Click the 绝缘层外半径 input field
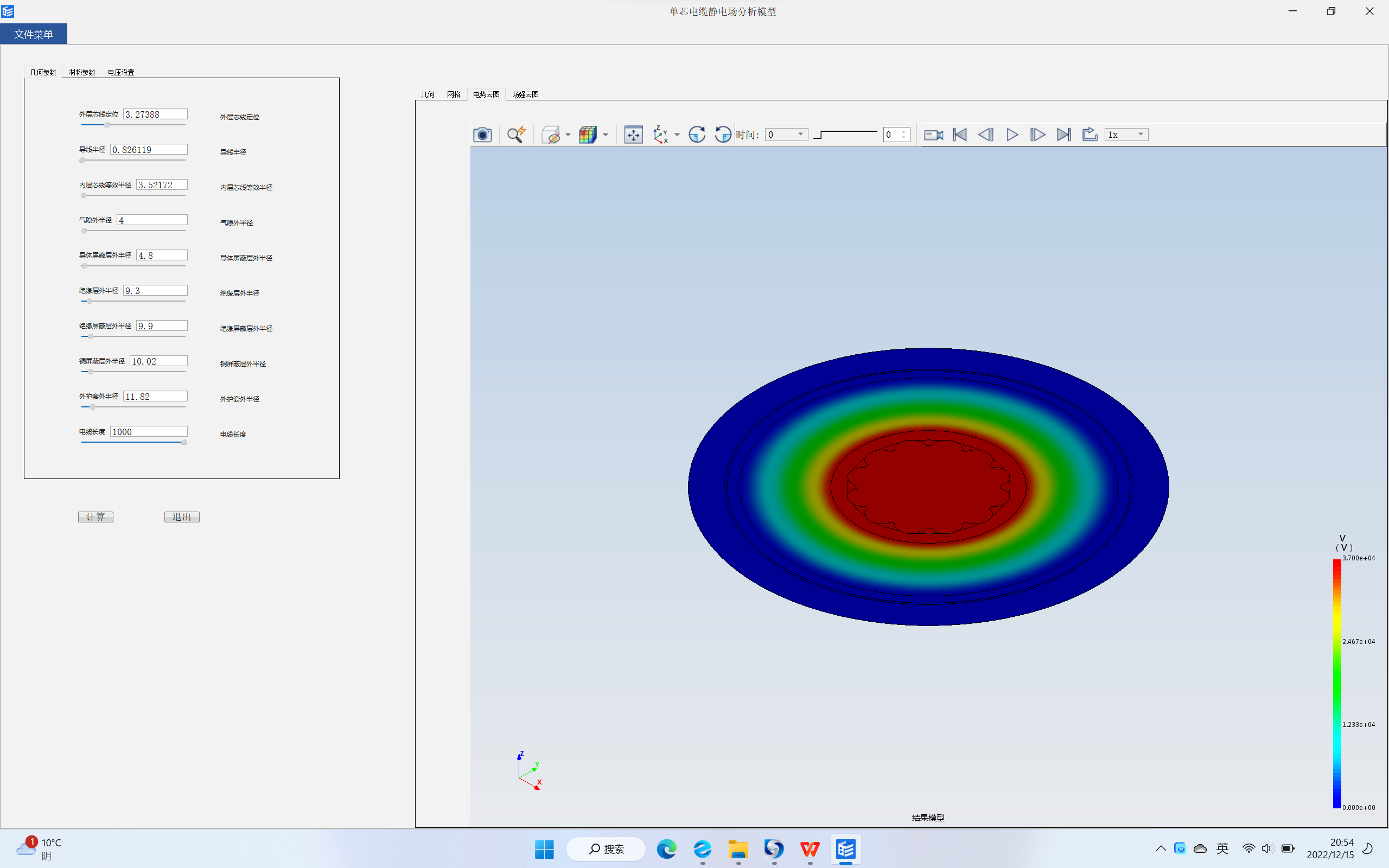Screen dimensions: 1389x868 pos(155,290)
